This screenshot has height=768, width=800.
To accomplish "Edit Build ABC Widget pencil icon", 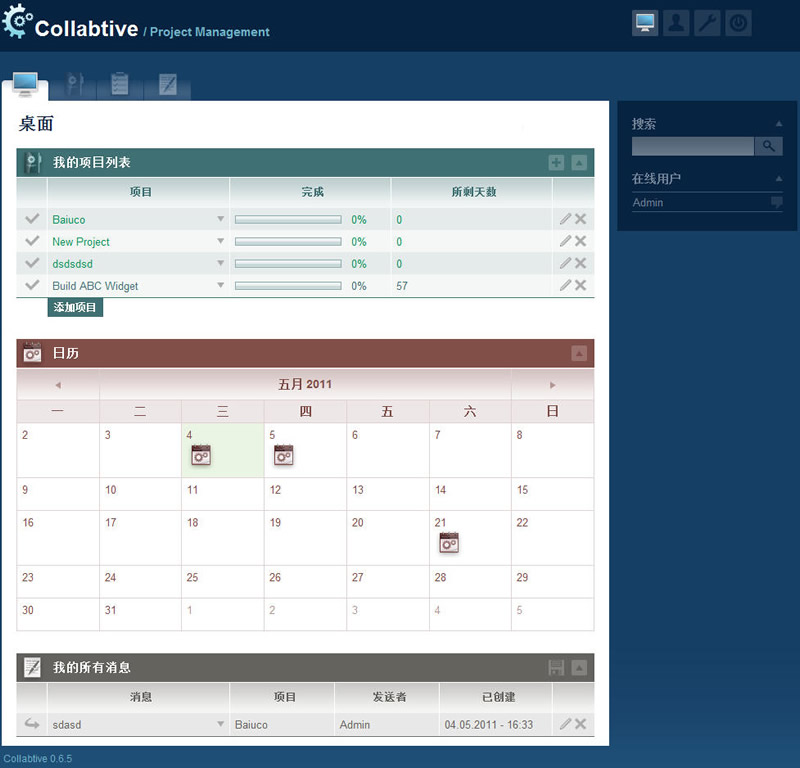I will click(565, 285).
